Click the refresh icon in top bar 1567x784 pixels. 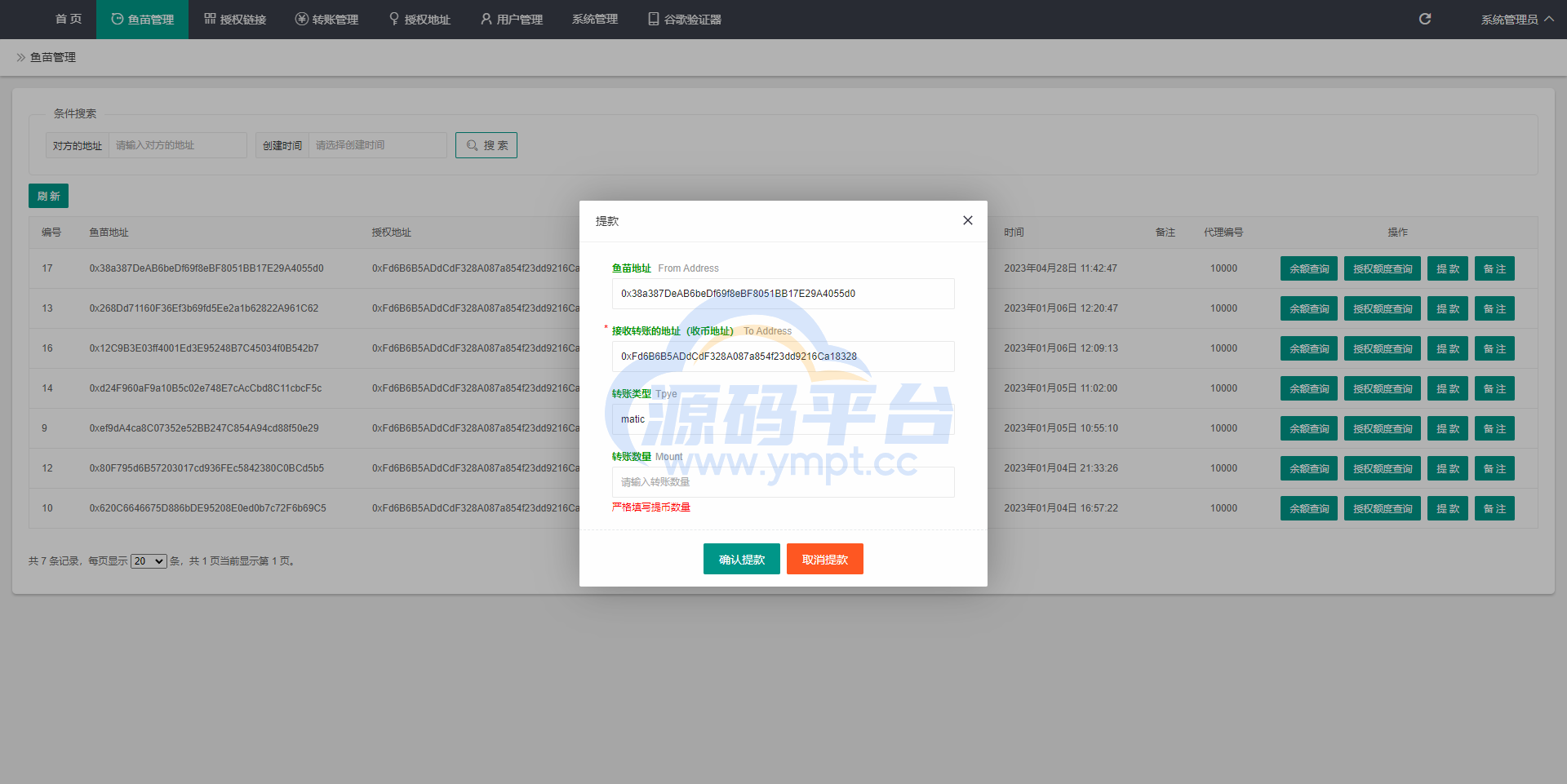[1424, 19]
